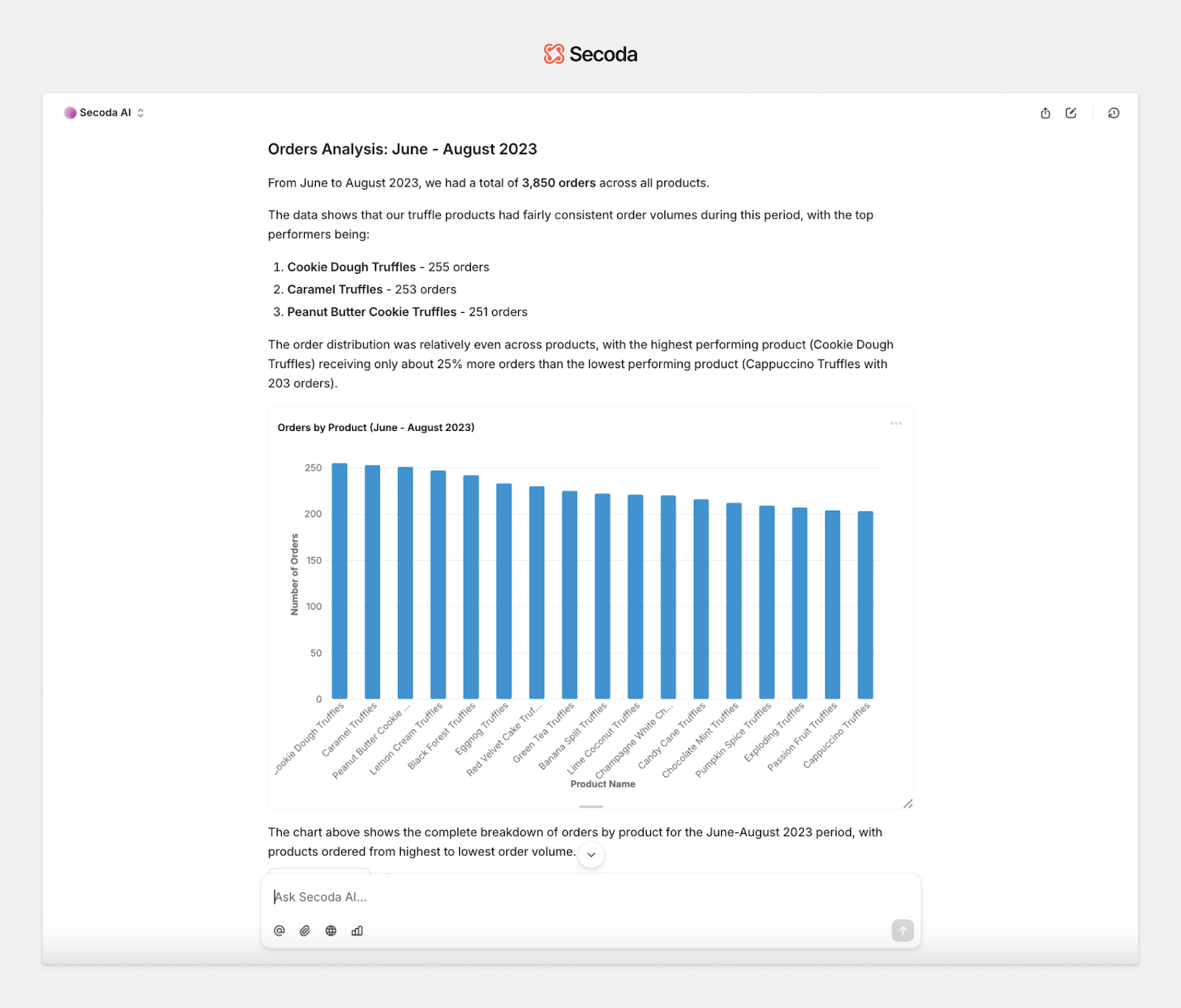Click the Cookie Dough Truffles bar
Screen dimensions: 1181x1008
click(340, 581)
